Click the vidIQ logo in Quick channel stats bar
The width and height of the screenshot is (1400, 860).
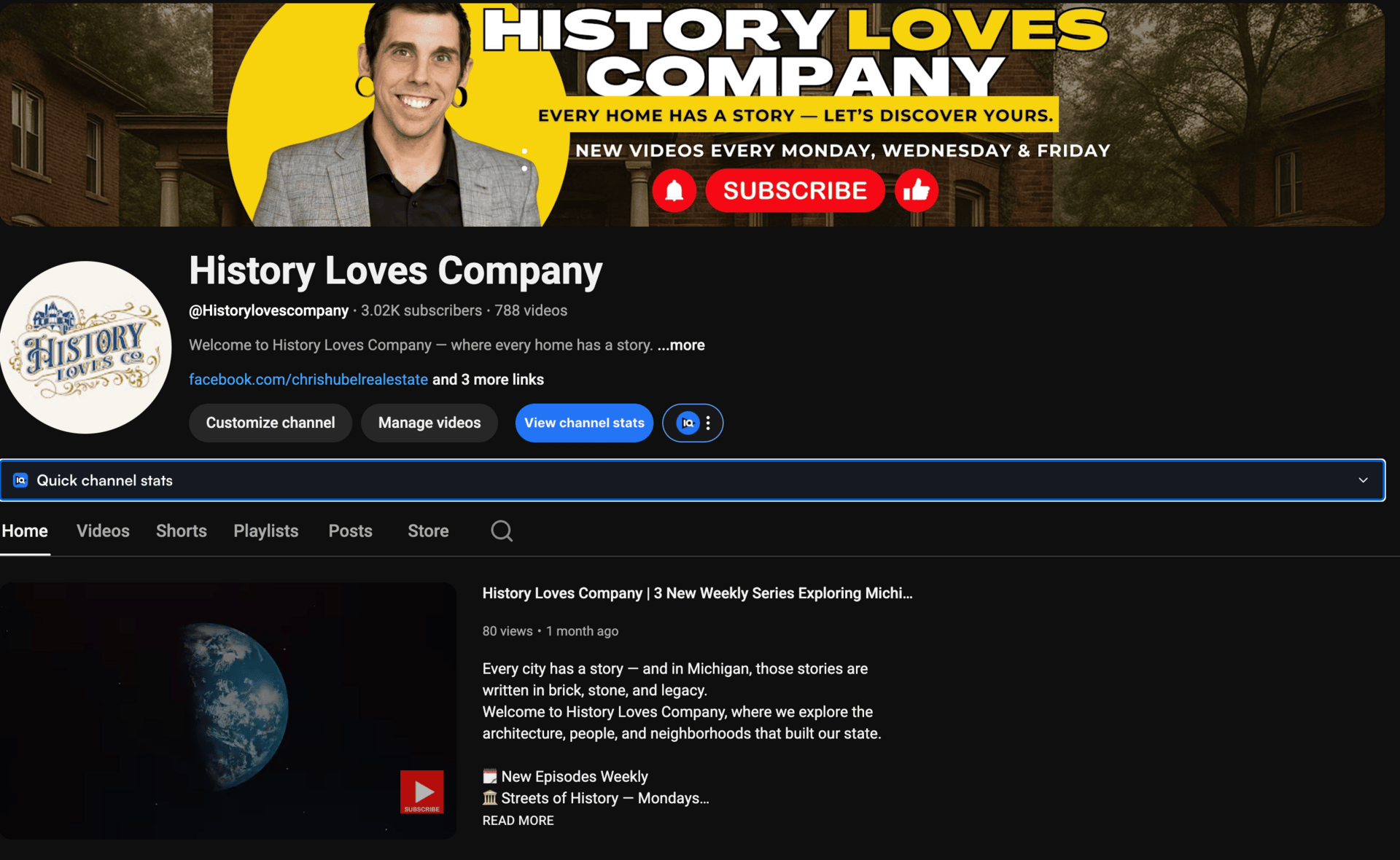coord(20,480)
